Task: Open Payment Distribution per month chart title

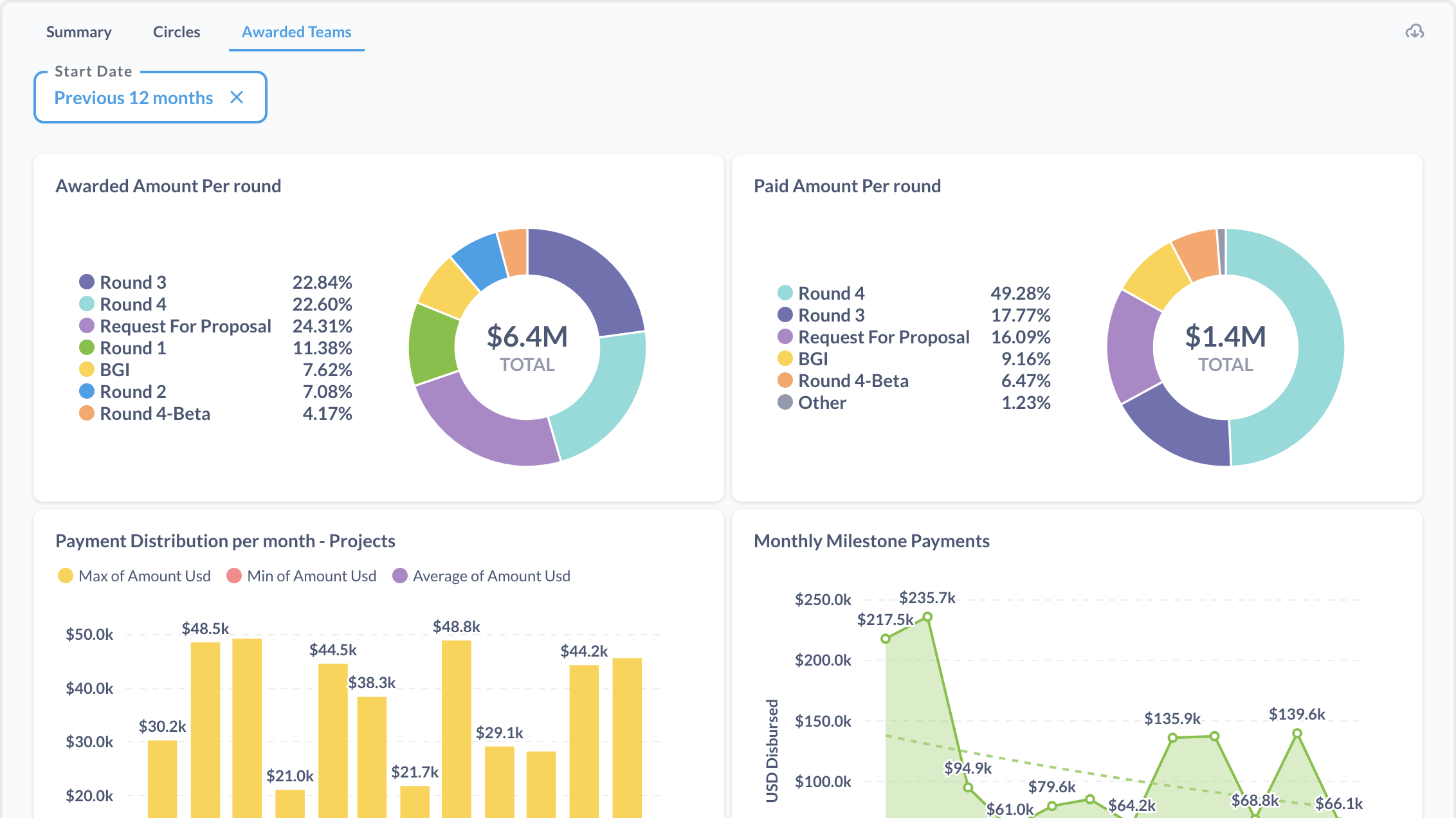Action: pos(225,541)
